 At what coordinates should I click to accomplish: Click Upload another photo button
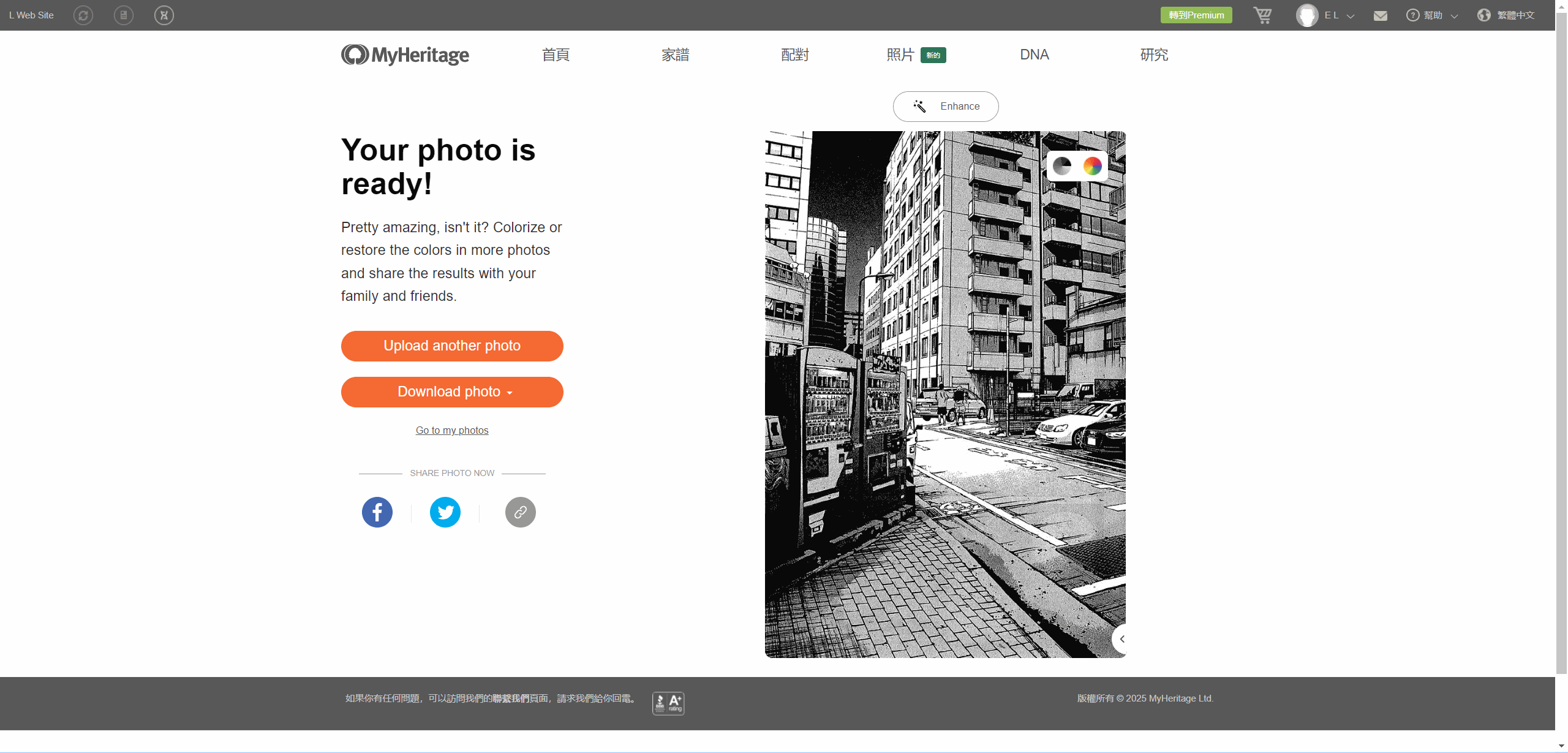pyautogui.click(x=452, y=346)
